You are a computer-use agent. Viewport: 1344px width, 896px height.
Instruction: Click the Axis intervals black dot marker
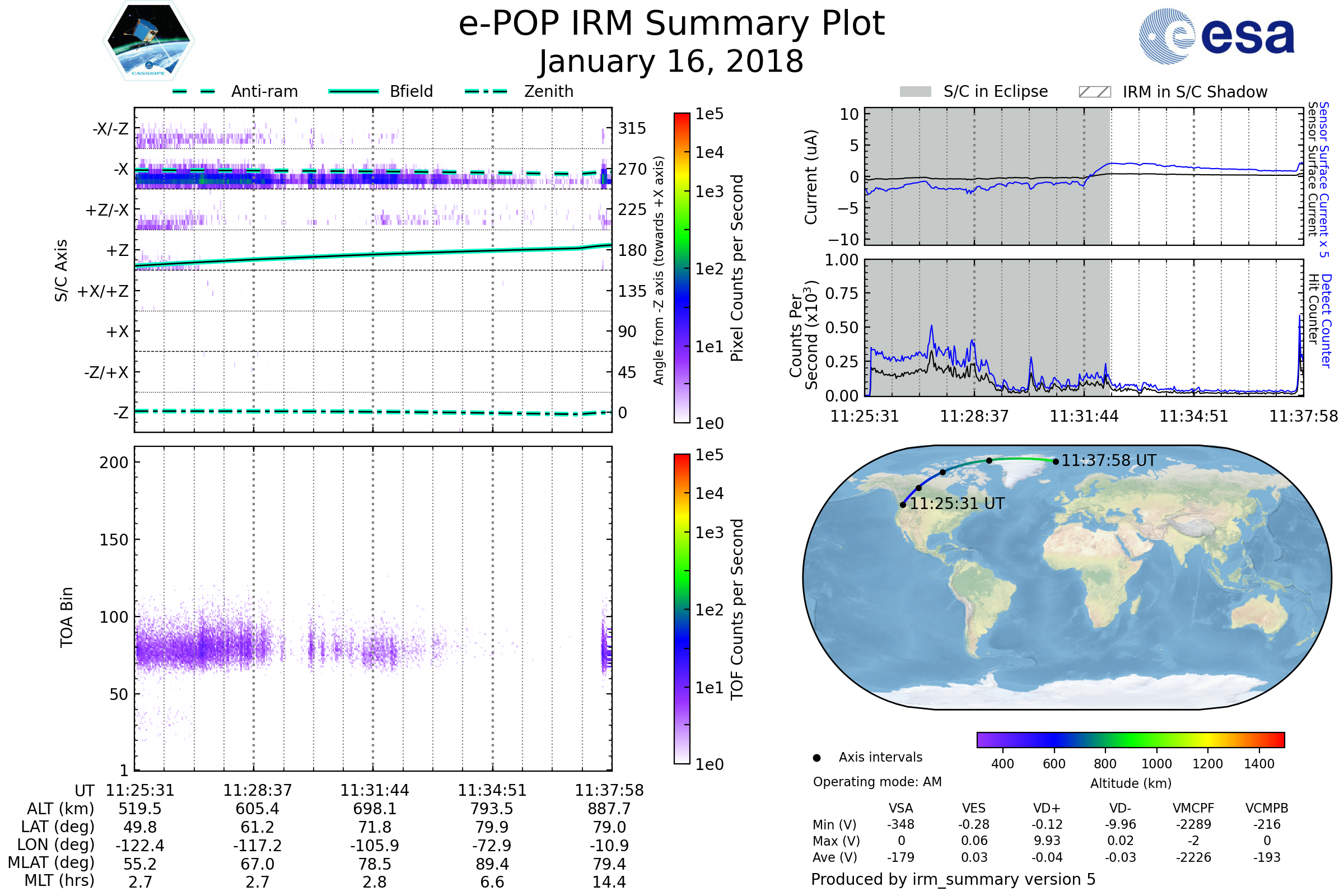tap(816, 758)
